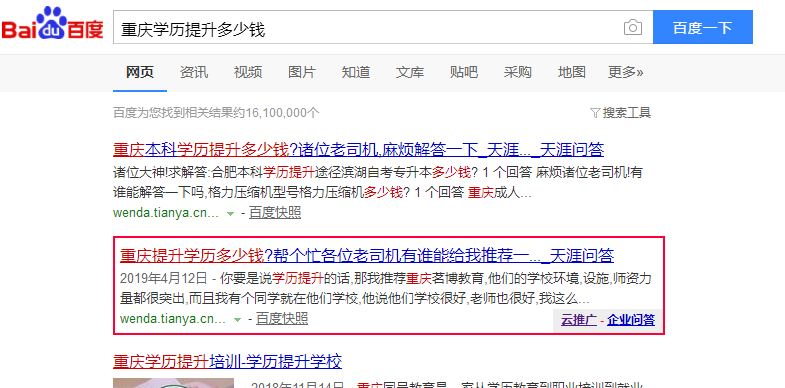
Task: Open the 图片 tab
Action: pos(302,72)
